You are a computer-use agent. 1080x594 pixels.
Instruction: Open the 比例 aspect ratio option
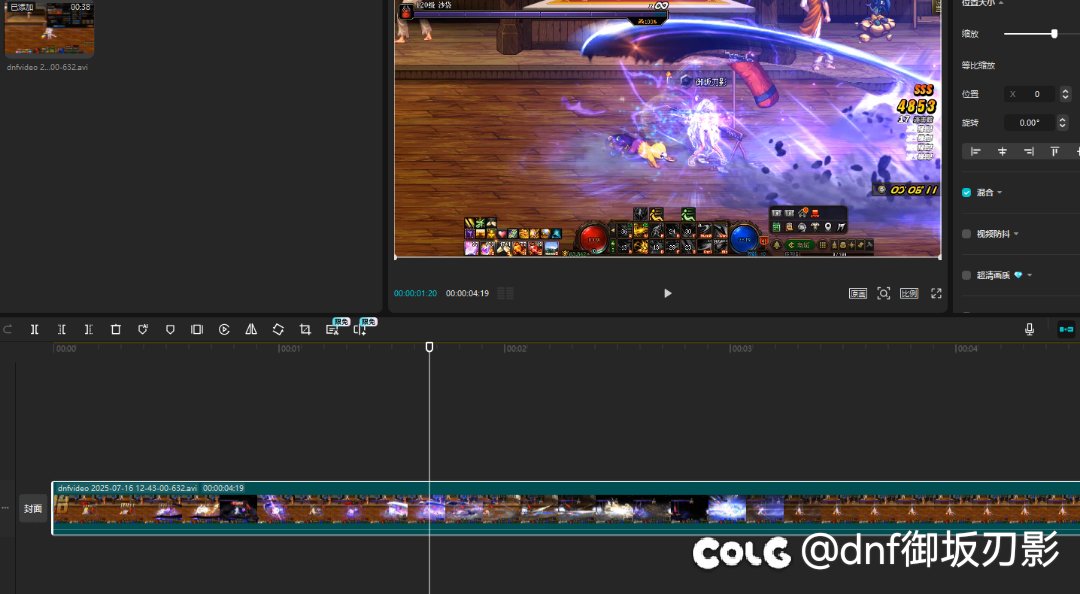click(909, 294)
